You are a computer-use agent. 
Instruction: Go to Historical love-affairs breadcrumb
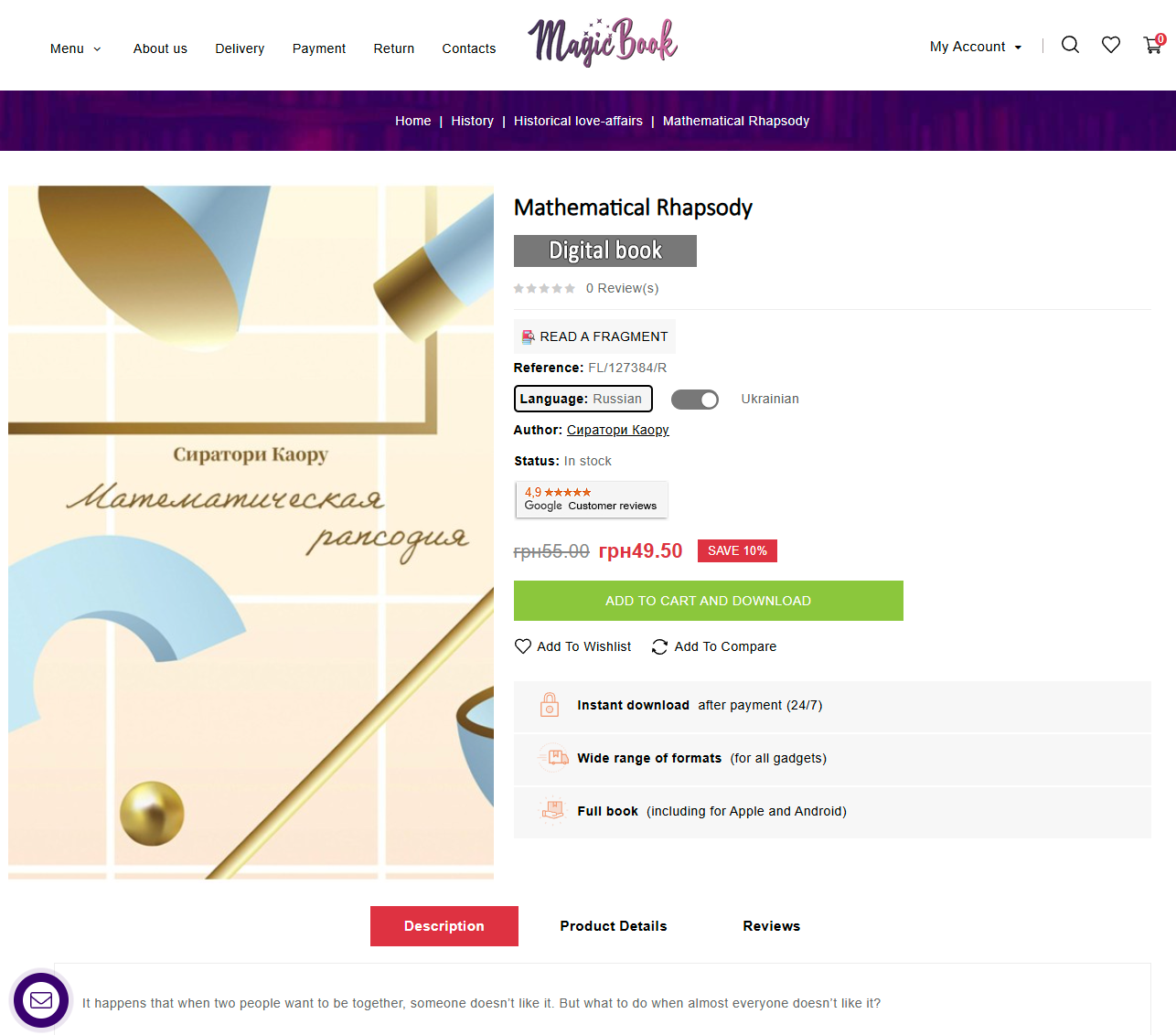[x=578, y=121]
